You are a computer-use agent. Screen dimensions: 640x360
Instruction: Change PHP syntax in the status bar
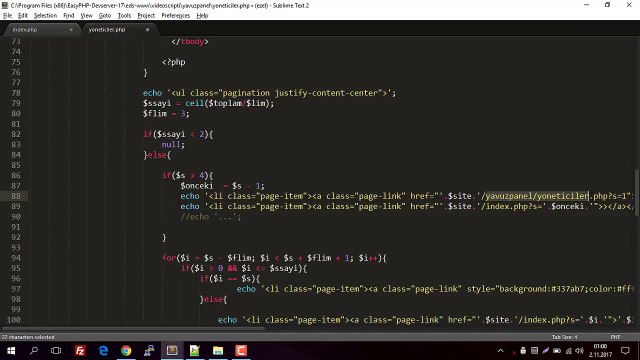coord(615,337)
